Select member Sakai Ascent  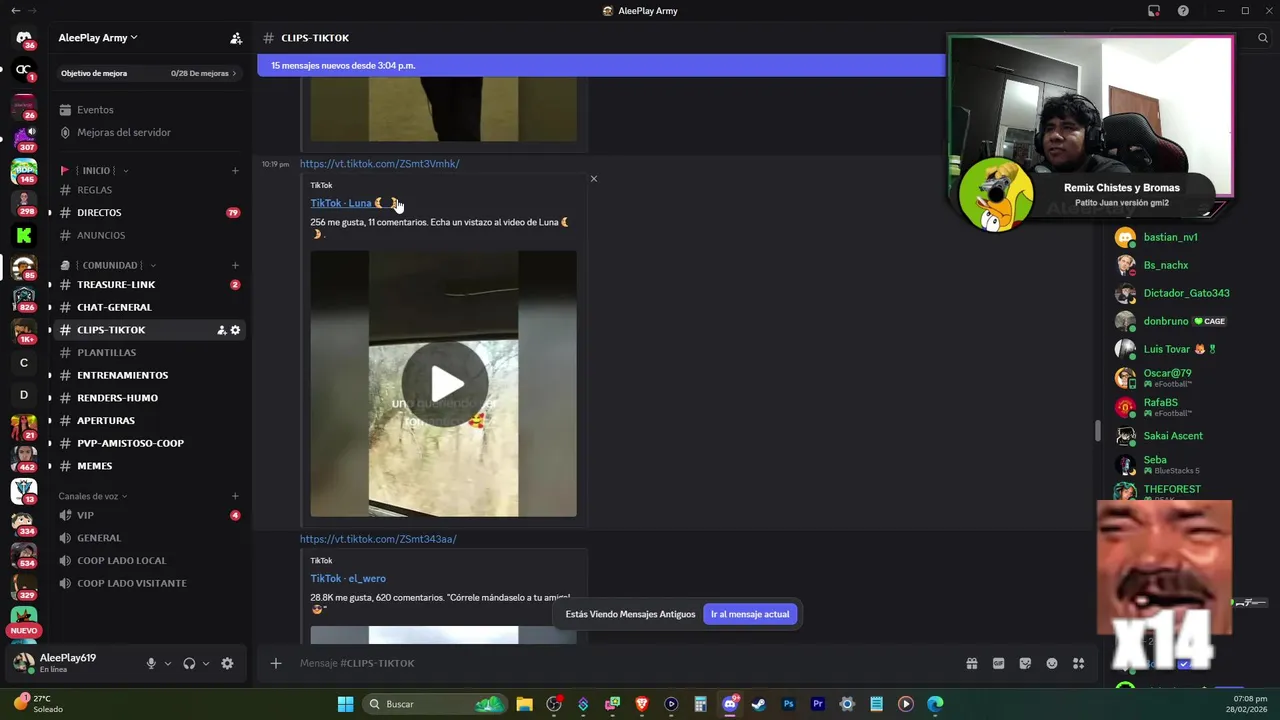click(x=1172, y=436)
